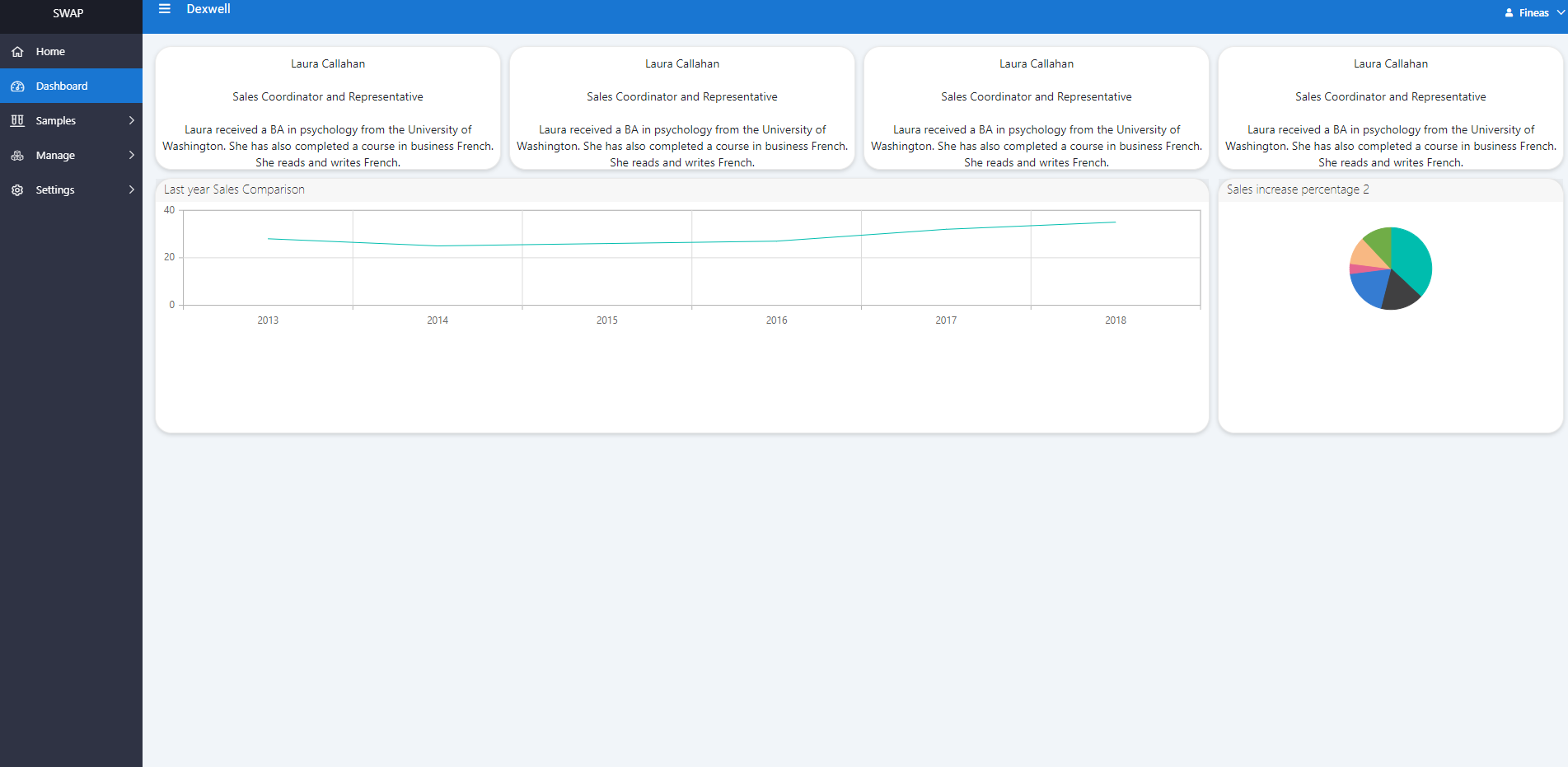Click the Samples icon in sidebar
The image size is (1568, 767).
pos(17,121)
